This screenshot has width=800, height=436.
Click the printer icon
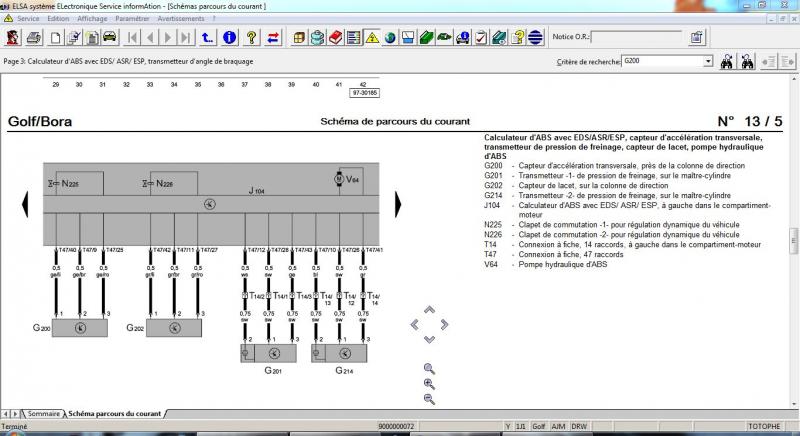(34, 37)
